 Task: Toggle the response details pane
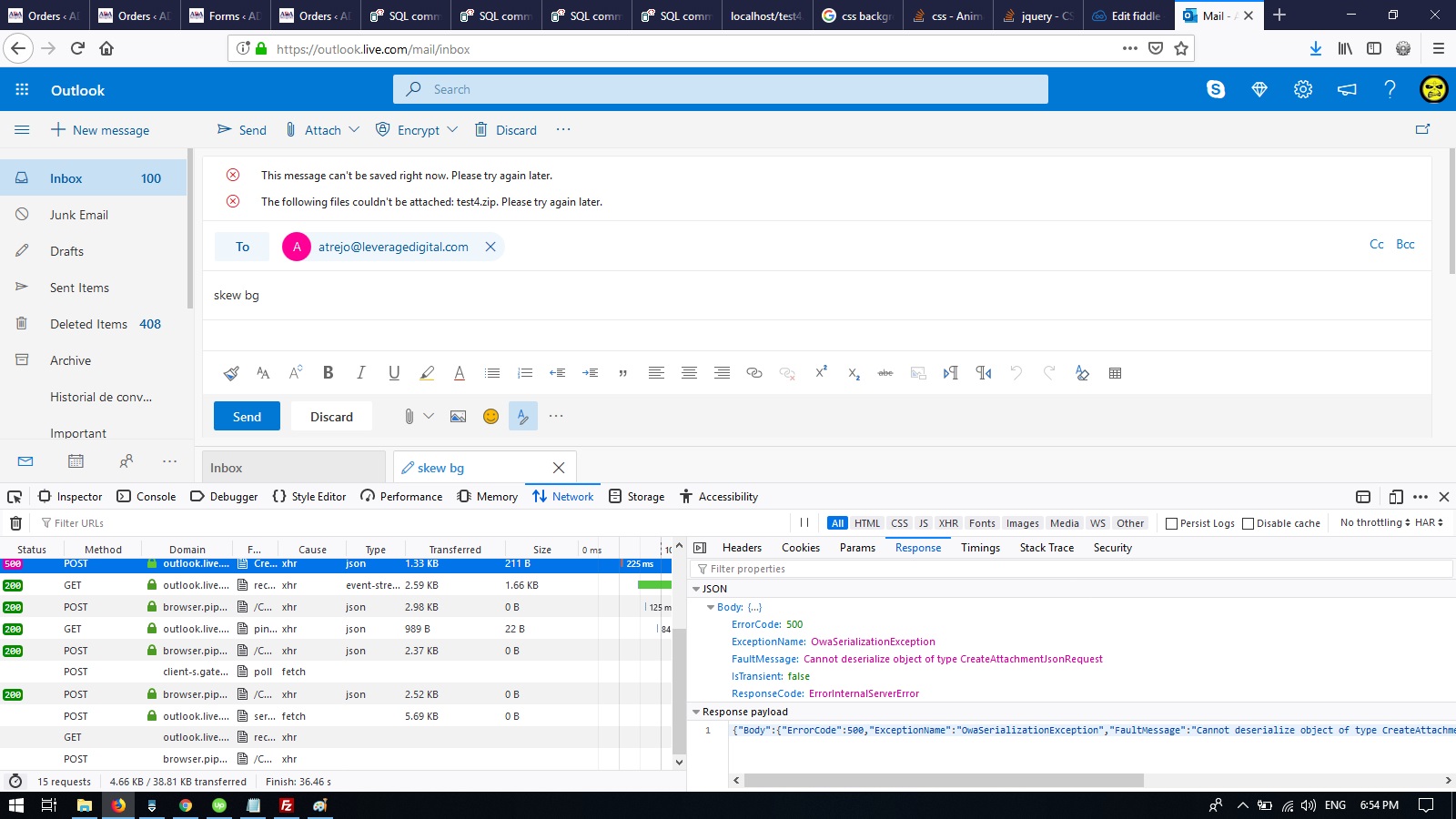tap(700, 548)
